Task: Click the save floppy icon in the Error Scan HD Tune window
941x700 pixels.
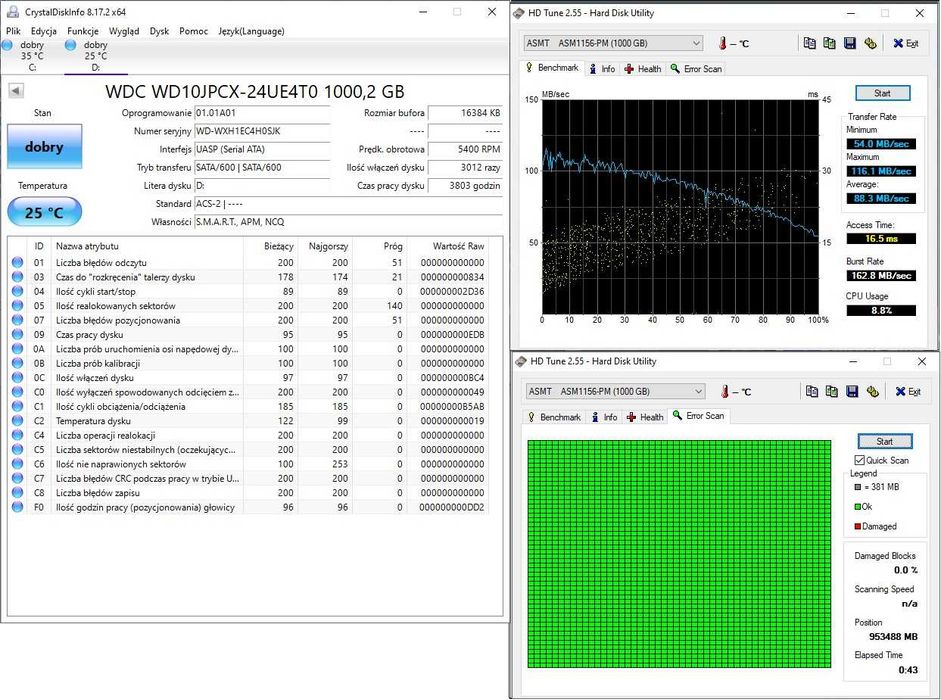Action: (x=852, y=391)
